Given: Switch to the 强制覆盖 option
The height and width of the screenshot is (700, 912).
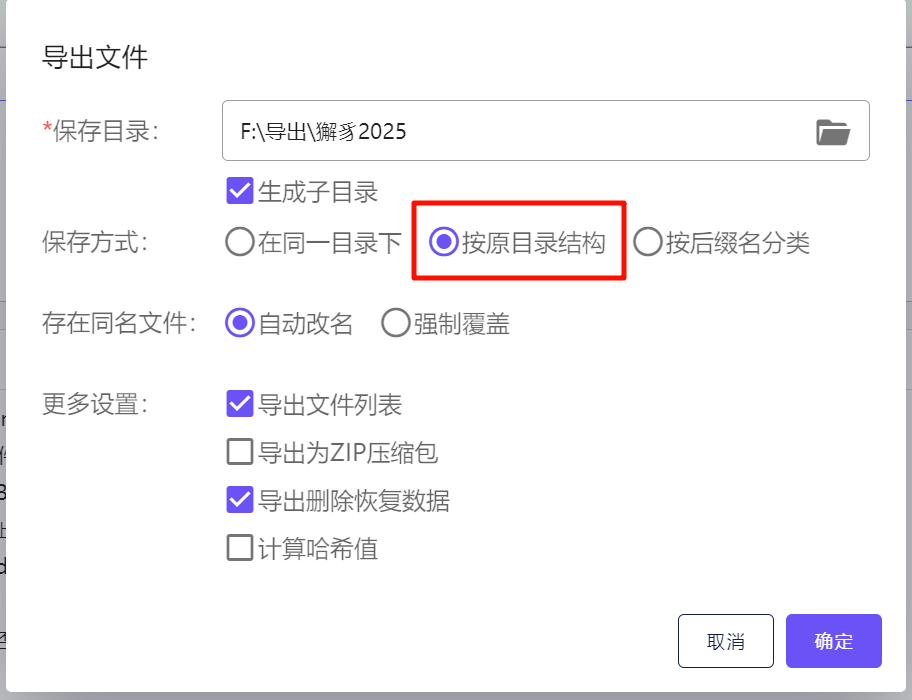Looking at the screenshot, I should pos(396,323).
